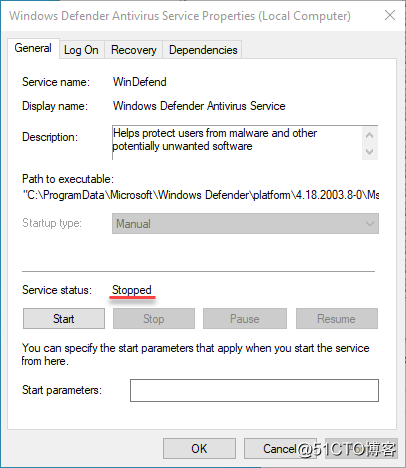Click the Pause service button
This screenshot has width=406, height=468.
(245, 319)
